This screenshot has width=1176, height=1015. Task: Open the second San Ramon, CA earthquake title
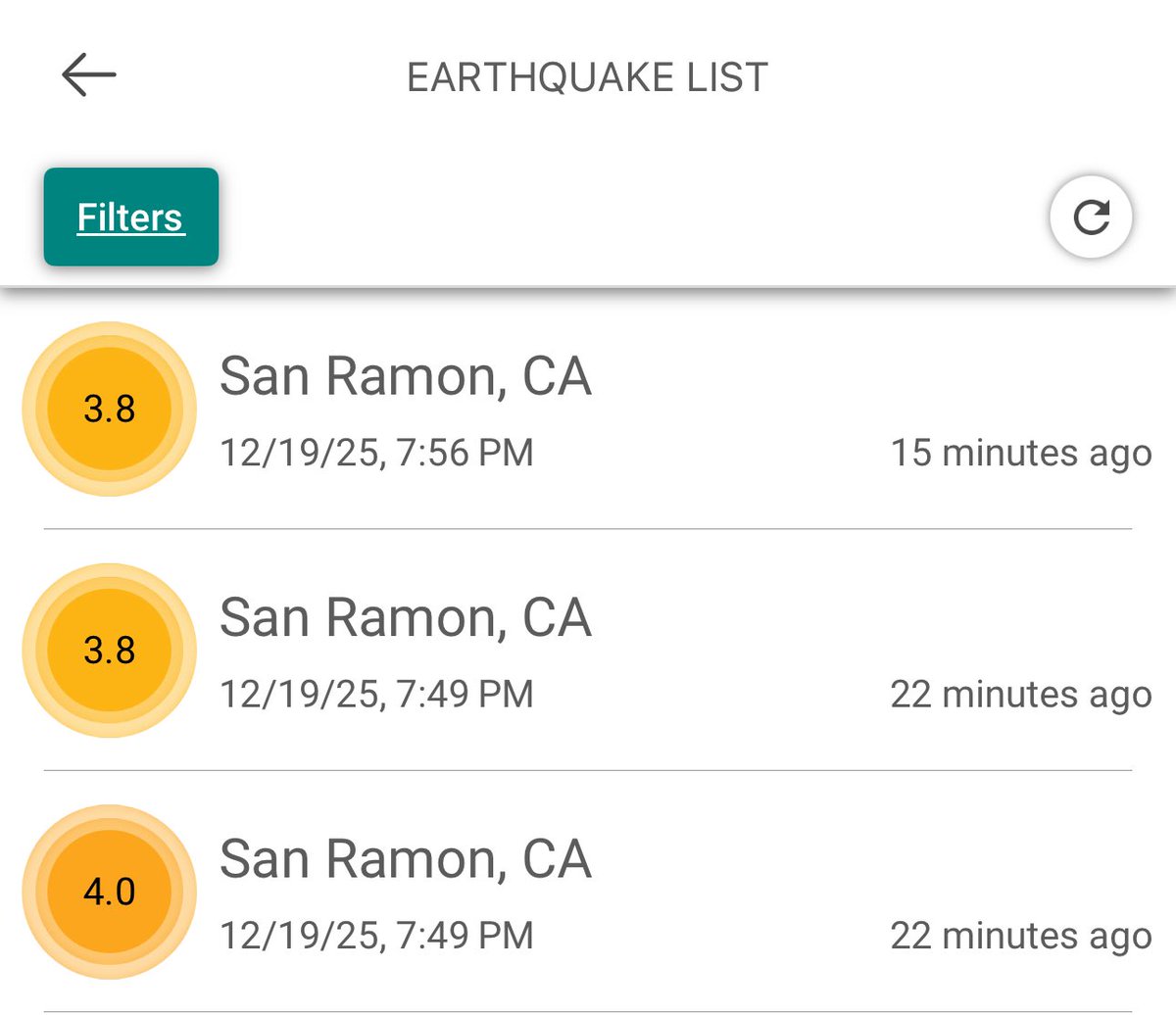[406, 617]
